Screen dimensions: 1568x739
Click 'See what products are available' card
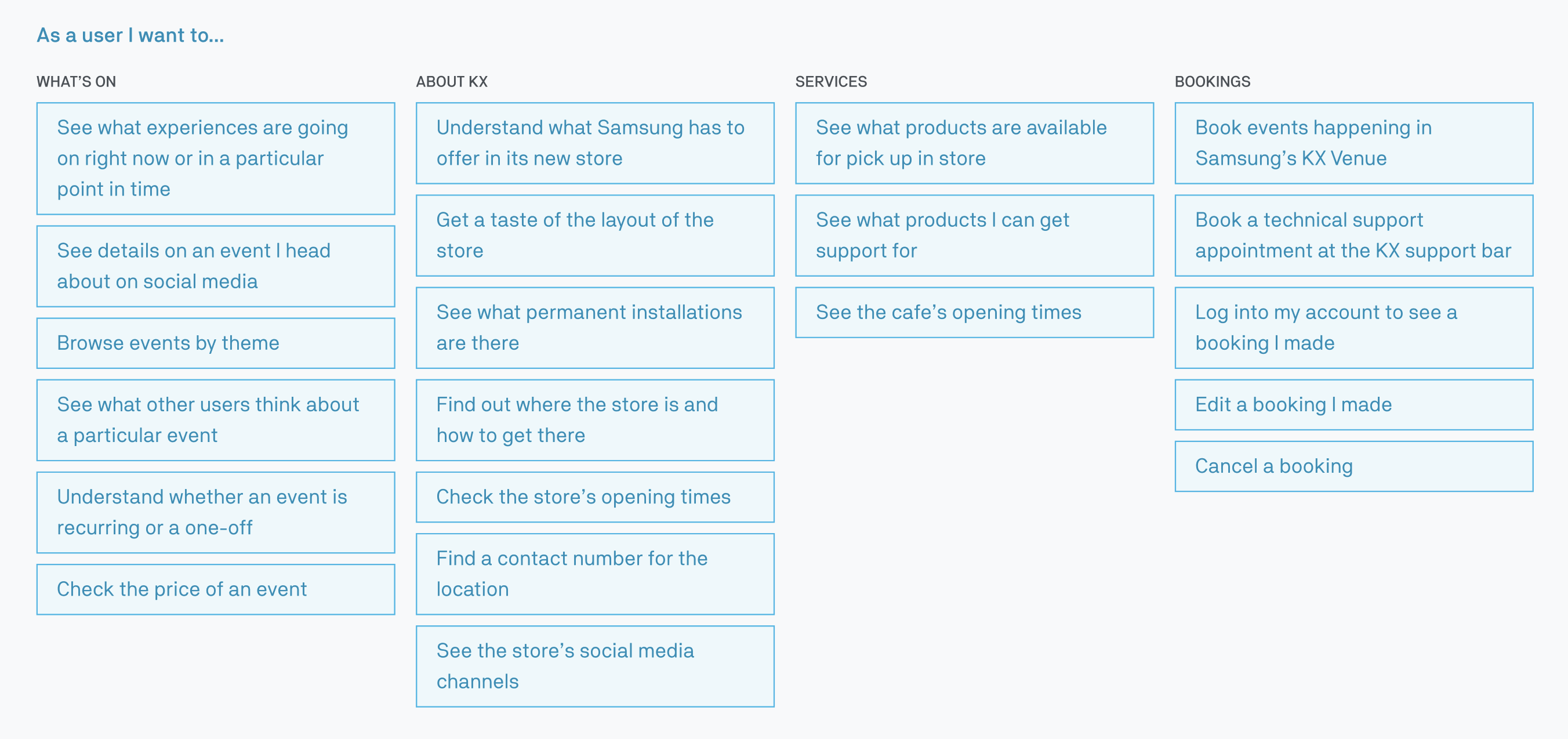pos(974,143)
